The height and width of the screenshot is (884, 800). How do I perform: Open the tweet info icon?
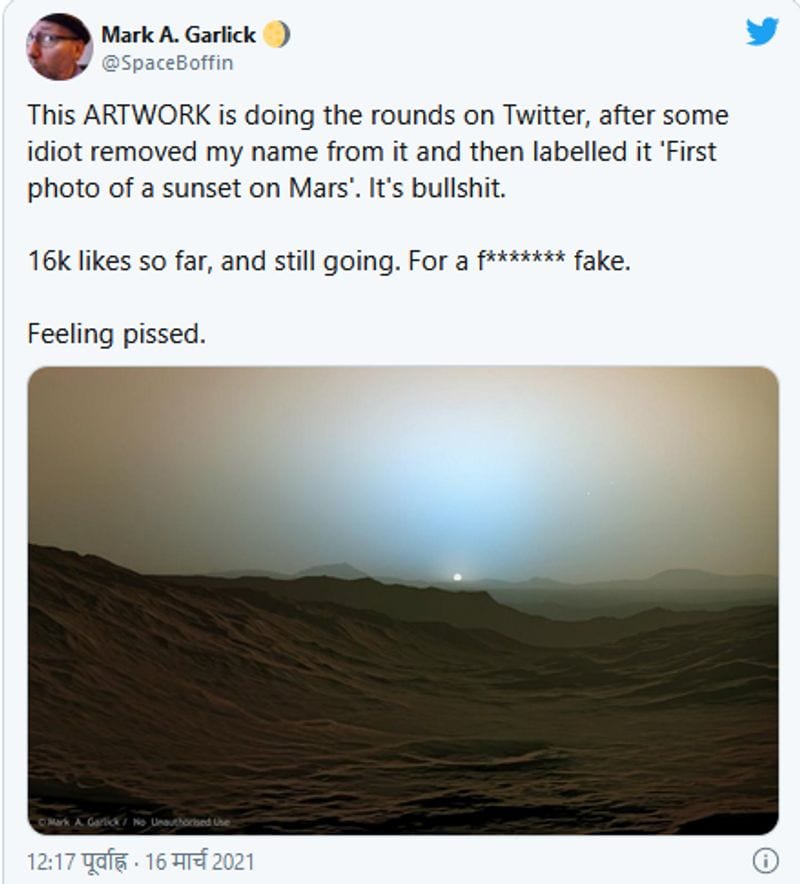pos(766,861)
